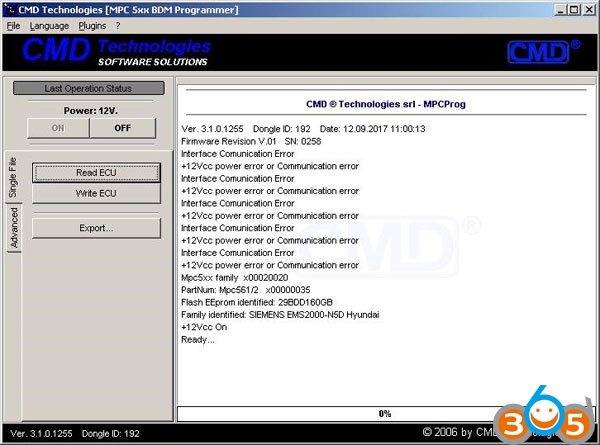600x445 pixels.
Task: Turn power OFF
Action: tap(122, 128)
